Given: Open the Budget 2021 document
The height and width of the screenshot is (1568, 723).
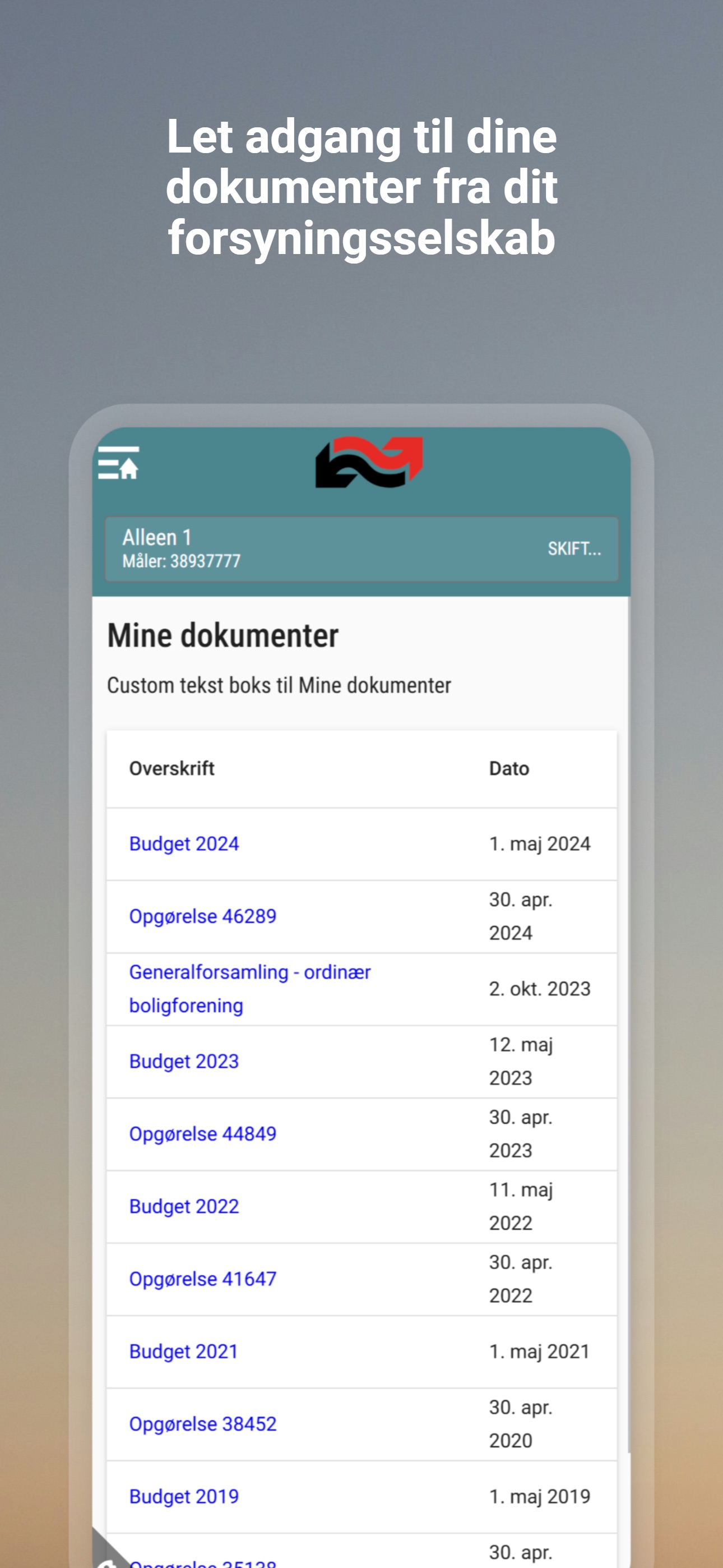Looking at the screenshot, I should click(183, 1351).
